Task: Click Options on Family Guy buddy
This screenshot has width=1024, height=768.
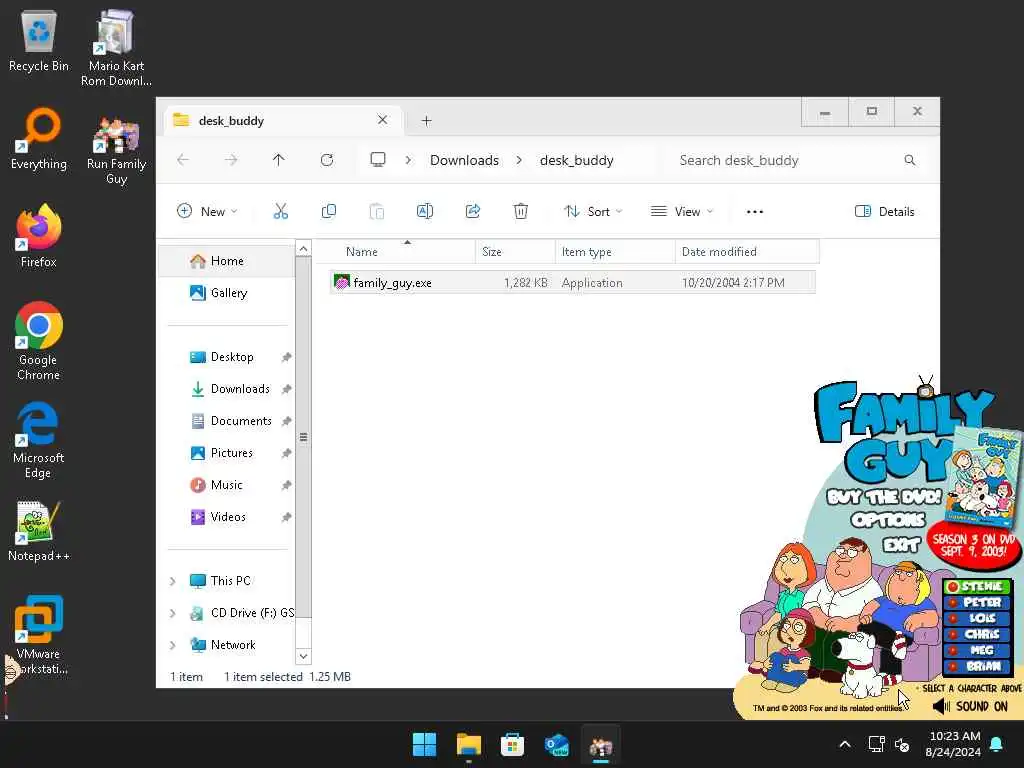Action: pos(888,520)
